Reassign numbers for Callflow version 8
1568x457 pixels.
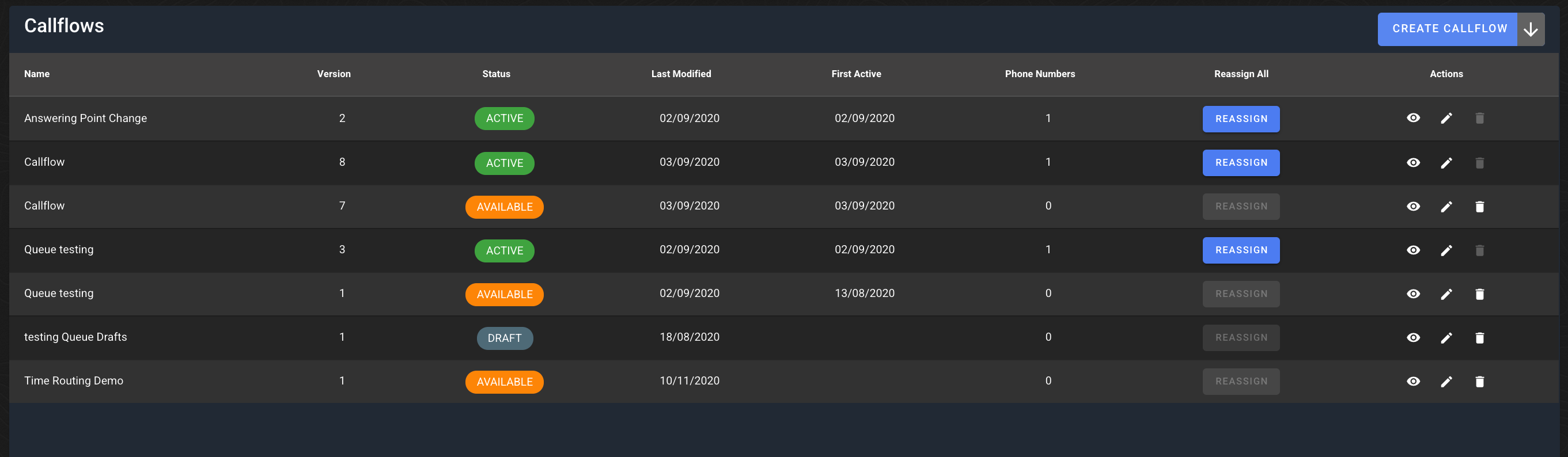pos(1241,162)
